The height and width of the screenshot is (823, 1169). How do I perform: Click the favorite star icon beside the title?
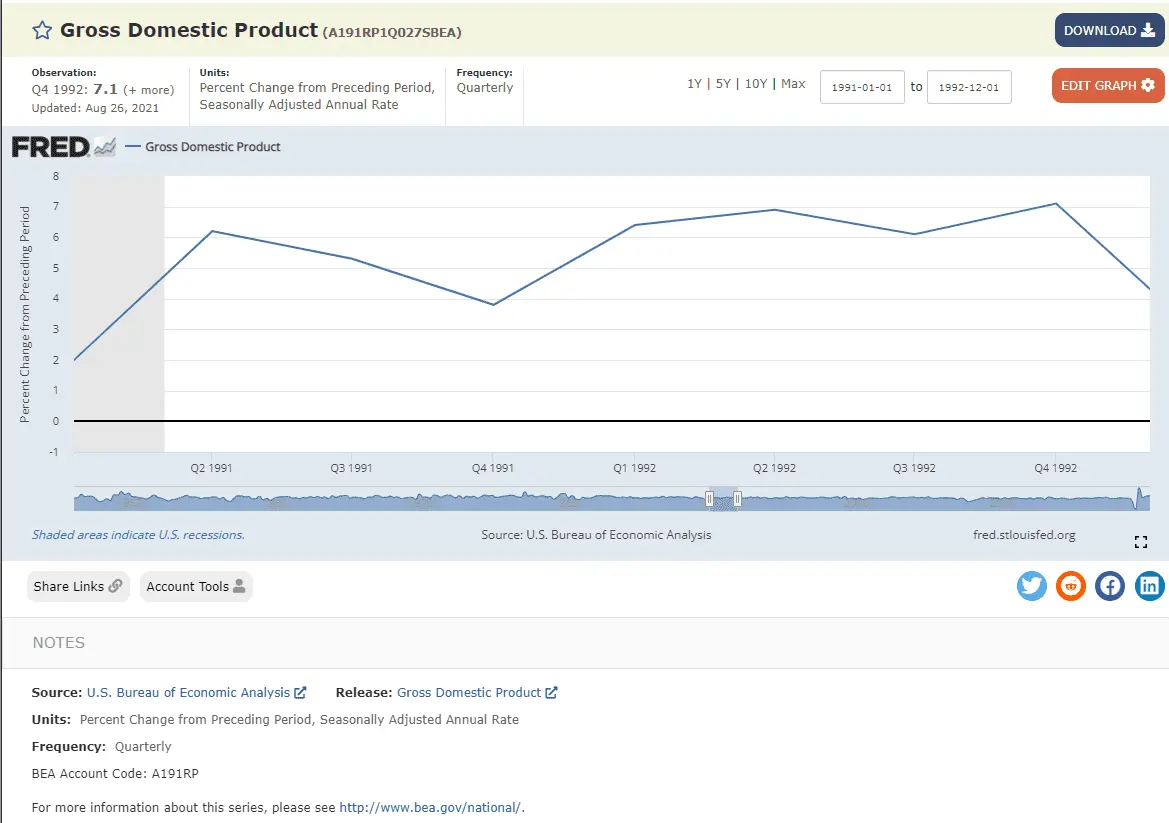(42, 31)
